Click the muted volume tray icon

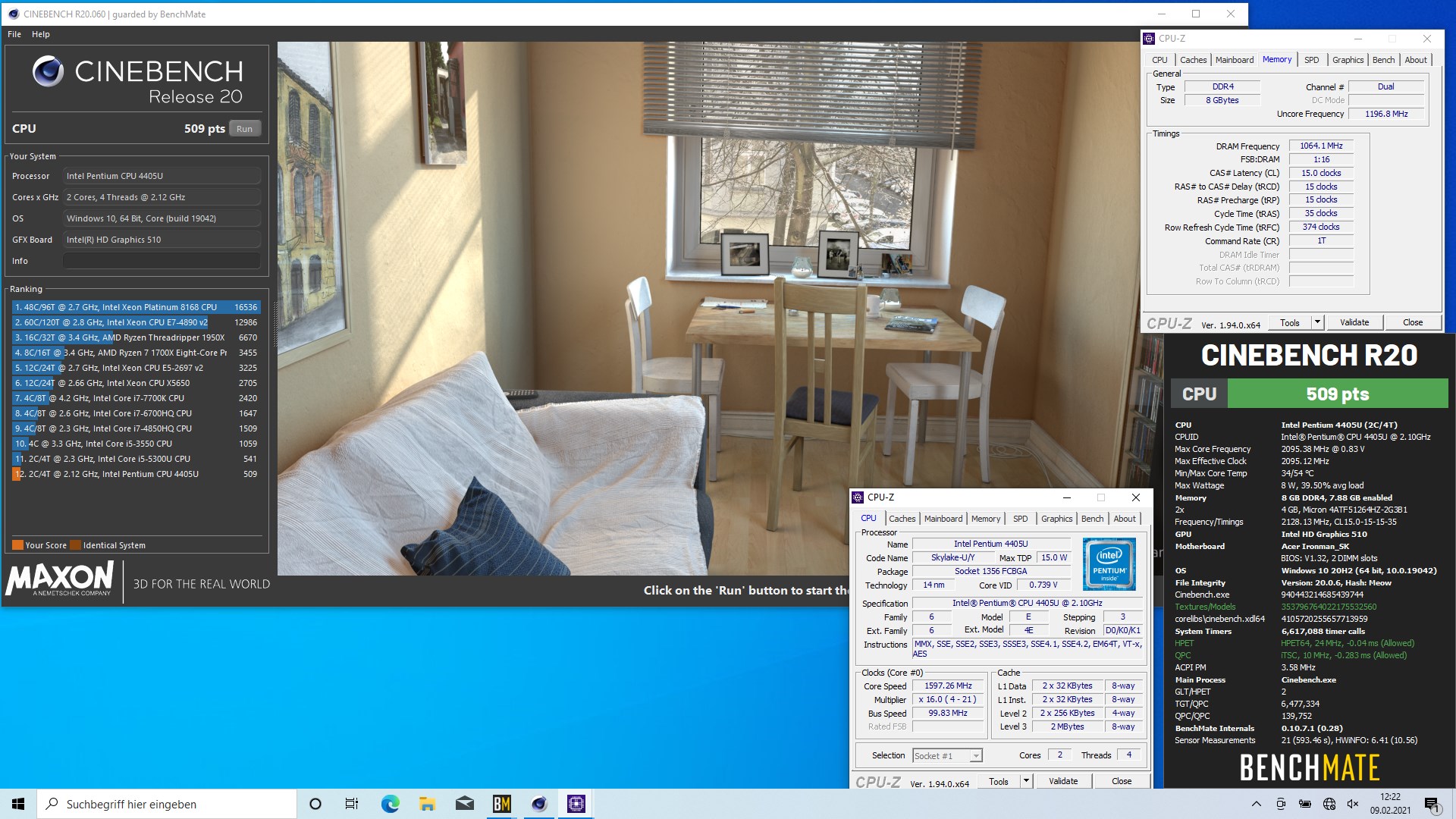[1353, 804]
